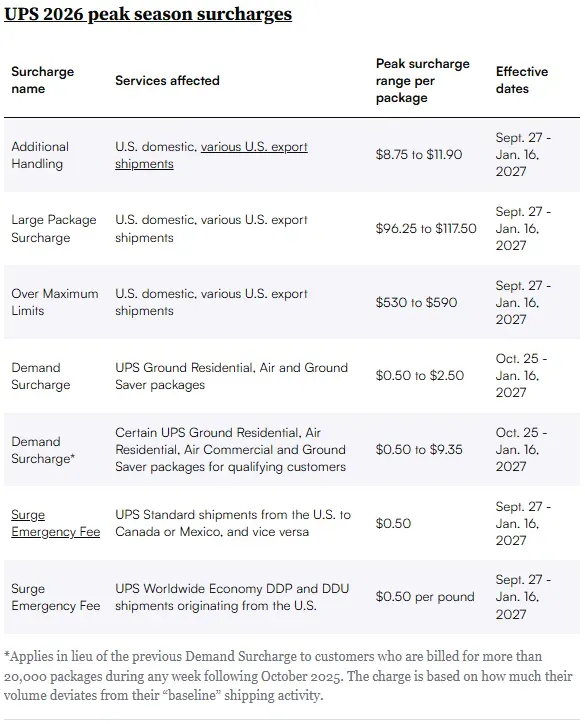Click the '$0.50 to $9.35' price cell
The height and width of the screenshot is (724, 585).
pyautogui.click(x=418, y=449)
